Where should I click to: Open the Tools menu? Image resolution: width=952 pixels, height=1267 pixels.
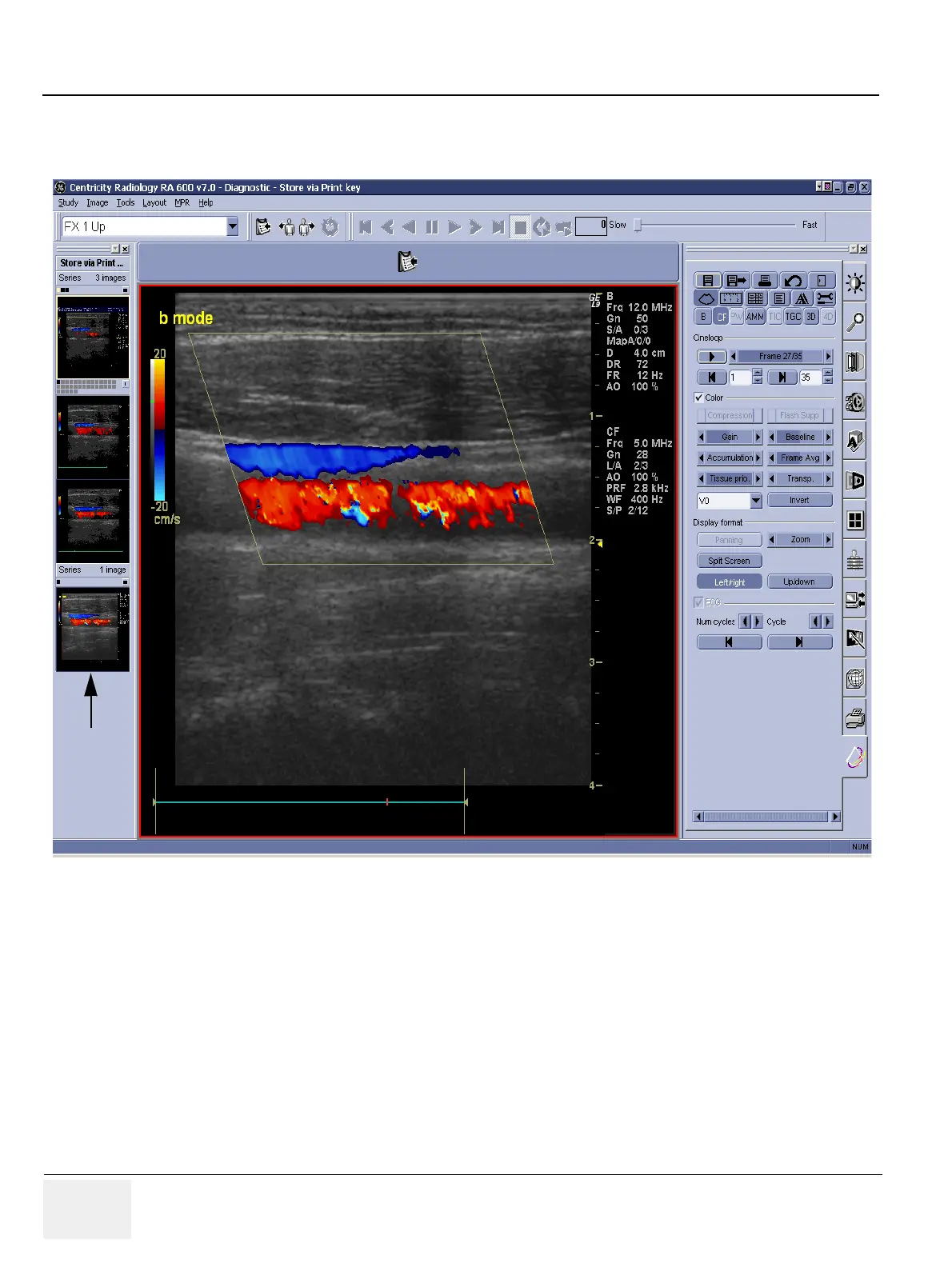pyautogui.click(x=126, y=202)
